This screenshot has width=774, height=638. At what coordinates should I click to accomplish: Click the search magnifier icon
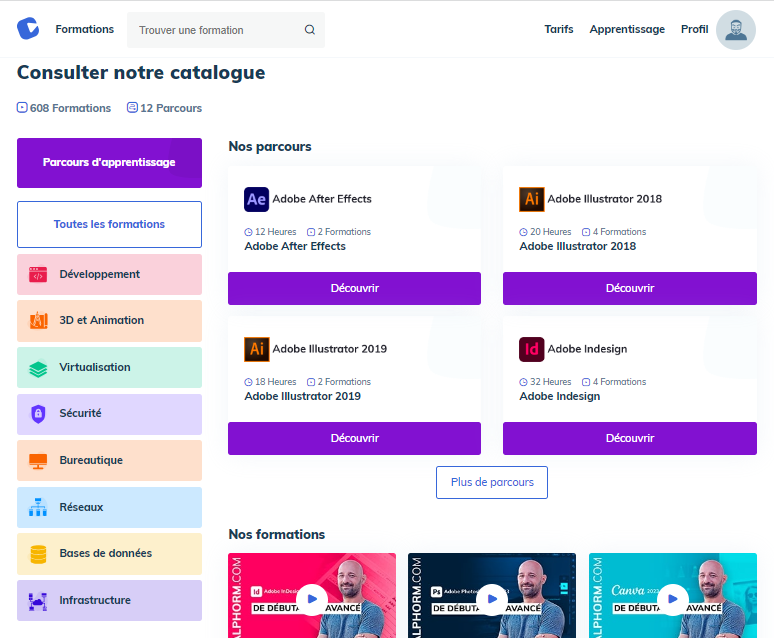click(310, 30)
